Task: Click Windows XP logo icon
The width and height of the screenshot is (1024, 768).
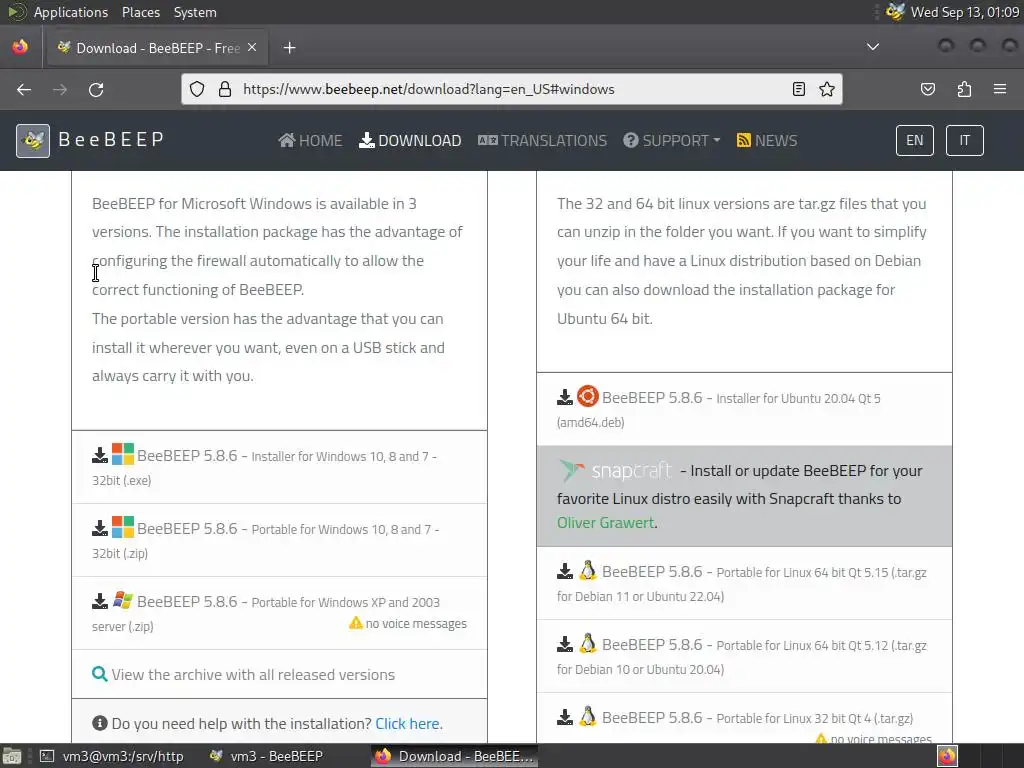Action: click(x=123, y=600)
